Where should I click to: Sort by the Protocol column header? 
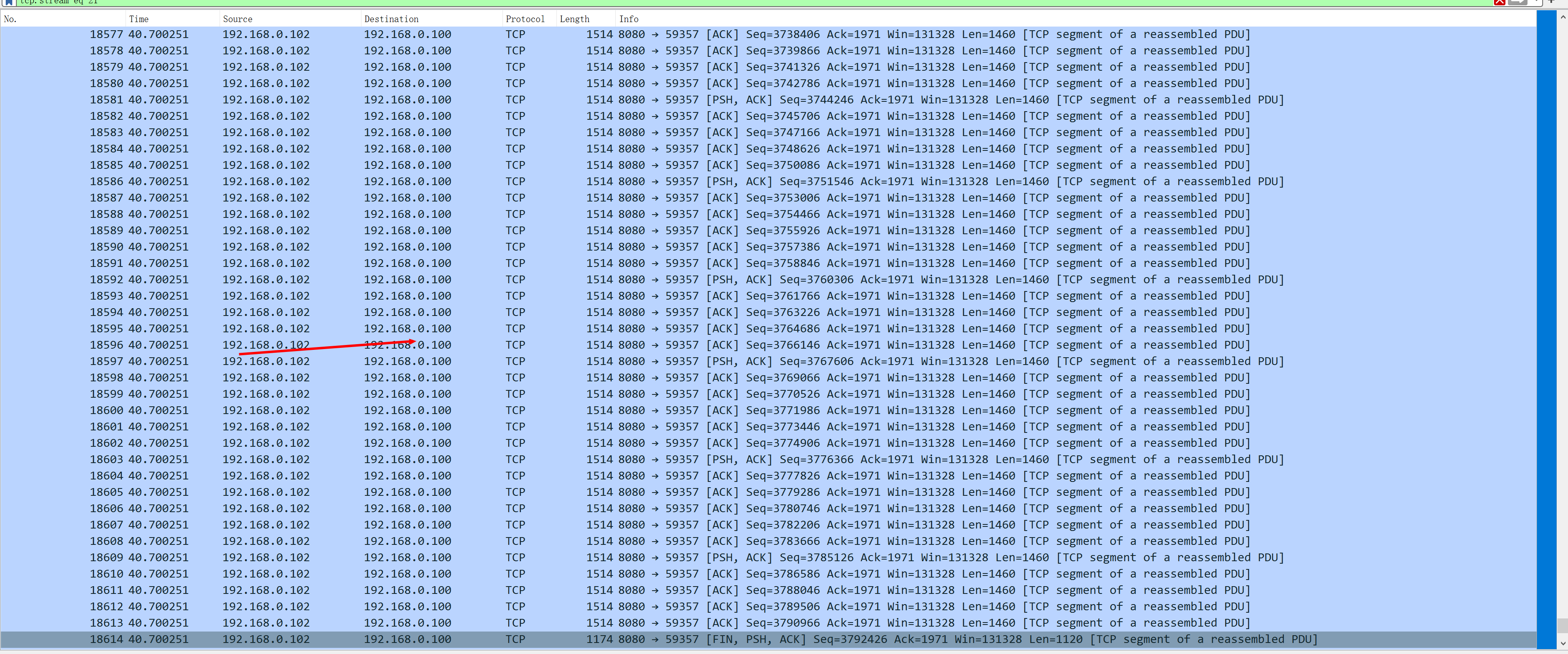(x=529, y=19)
